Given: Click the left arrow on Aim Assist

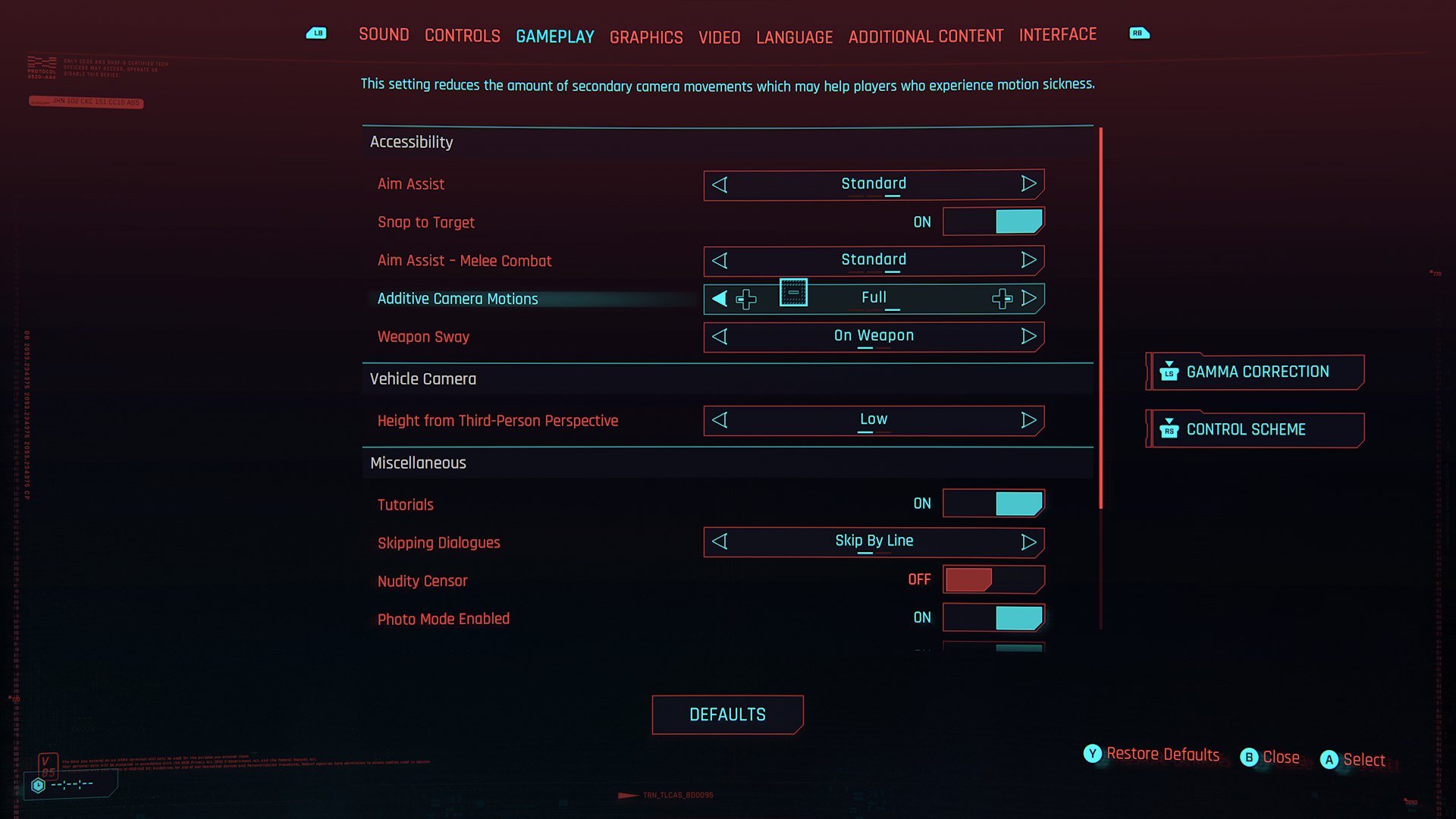Looking at the screenshot, I should [x=720, y=183].
